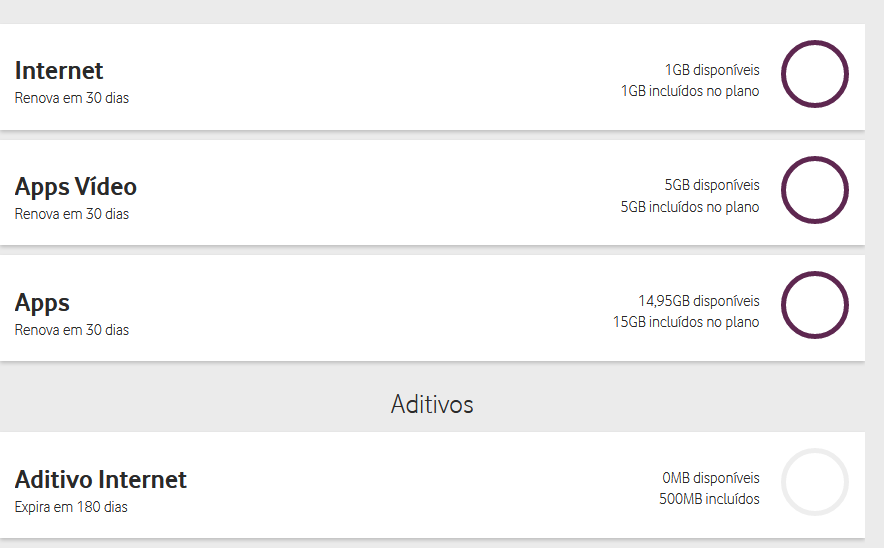The width and height of the screenshot is (884, 548).
Task: Click "1GB incluídos no plano" text
Action: click(690, 91)
